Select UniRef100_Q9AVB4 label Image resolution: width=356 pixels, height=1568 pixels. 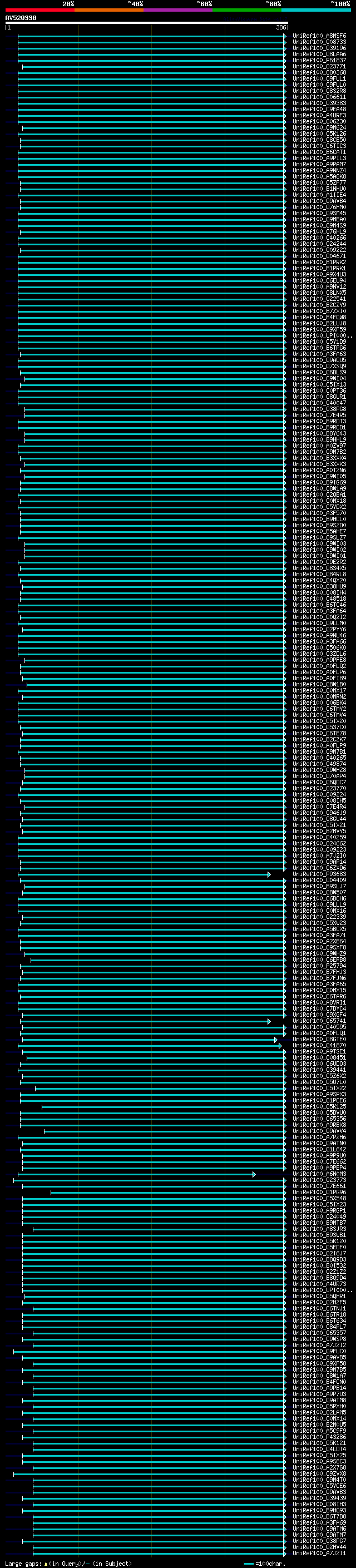(319, 201)
